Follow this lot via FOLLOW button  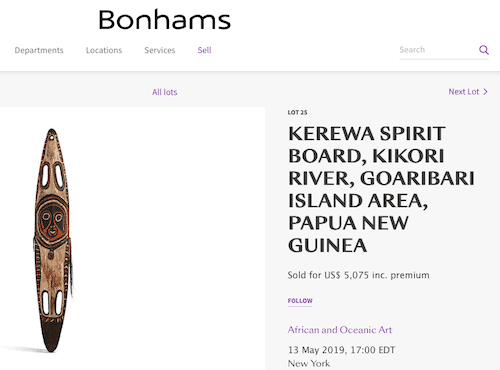pyautogui.click(x=300, y=301)
